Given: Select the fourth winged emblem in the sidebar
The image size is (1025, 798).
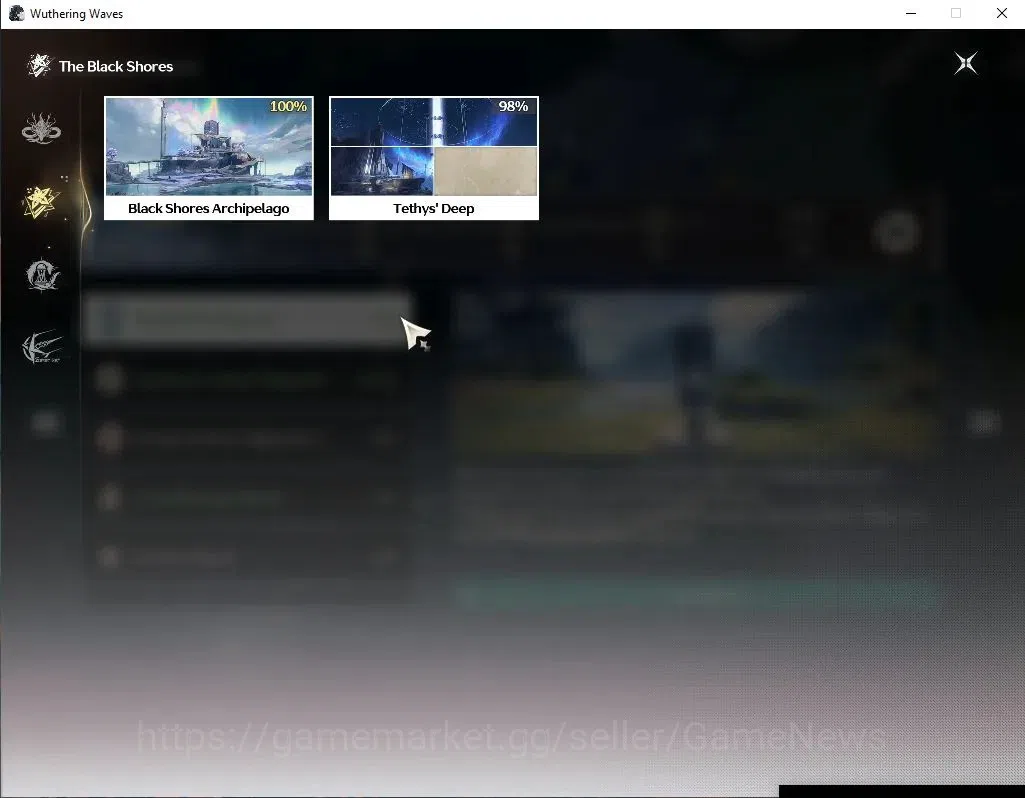Looking at the screenshot, I should click(42, 346).
